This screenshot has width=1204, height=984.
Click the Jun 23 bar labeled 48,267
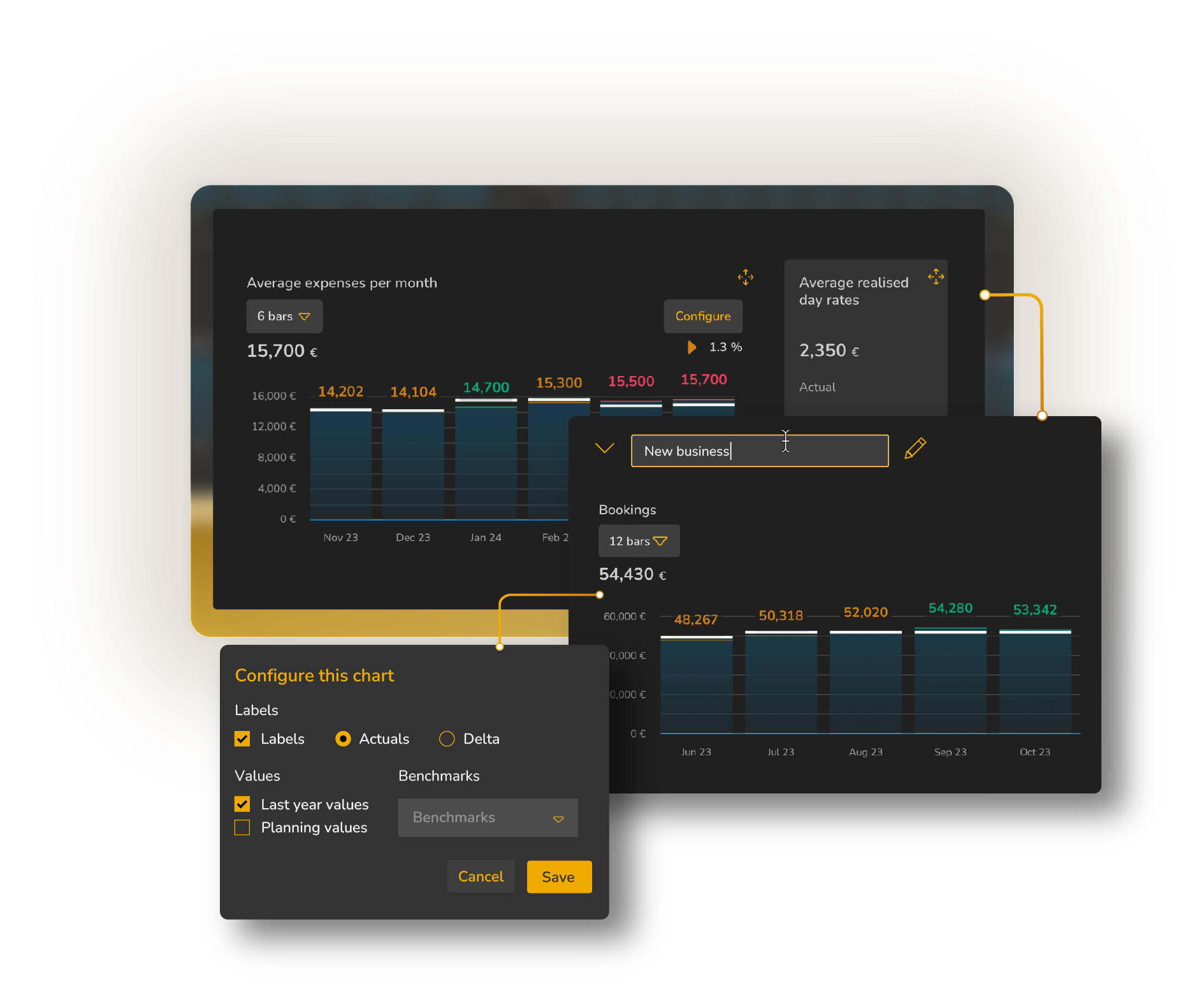pos(696,685)
